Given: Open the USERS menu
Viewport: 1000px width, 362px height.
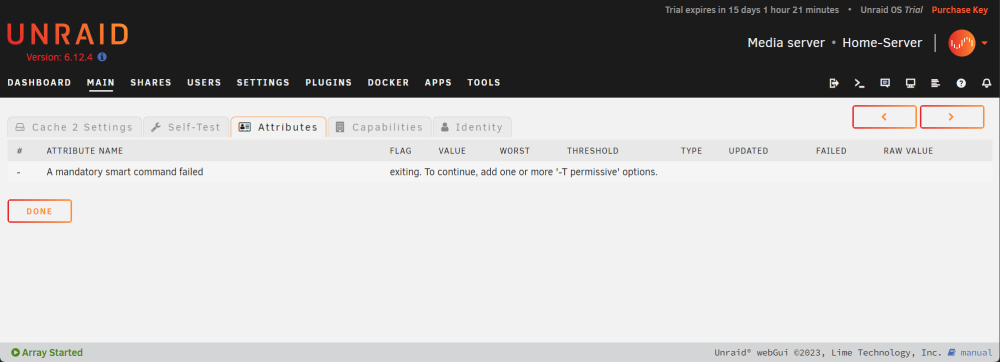Looking at the screenshot, I should (x=204, y=83).
